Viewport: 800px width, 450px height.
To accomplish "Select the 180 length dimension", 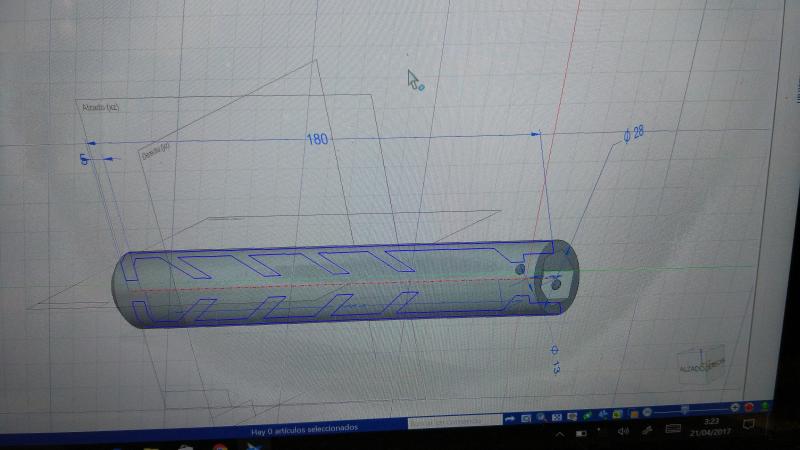I will (316, 139).
